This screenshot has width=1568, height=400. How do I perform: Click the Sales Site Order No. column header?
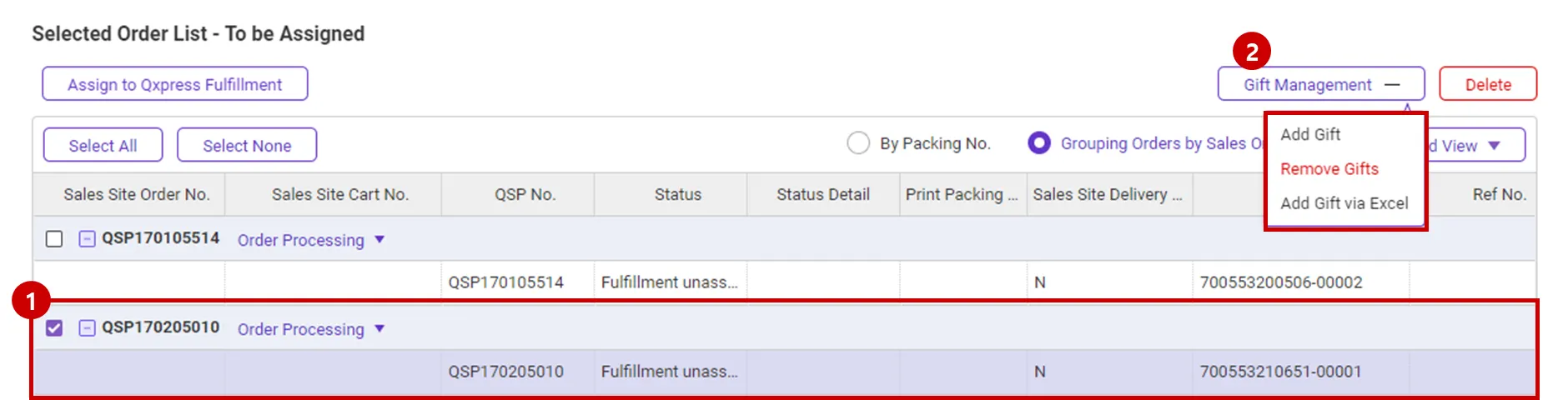[x=137, y=195]
